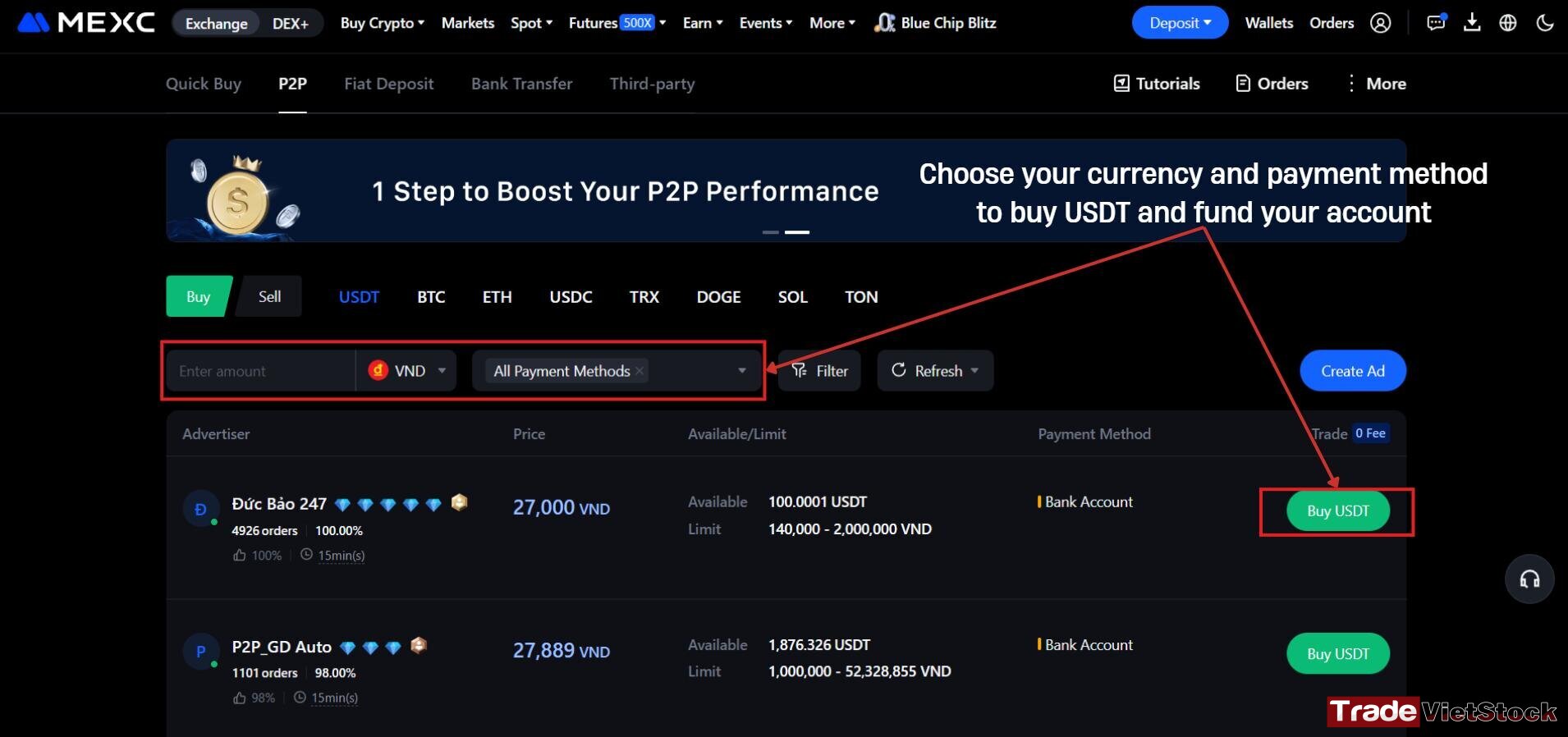This screenshot has height=737, width=1568.
Task: Click the MEXC logo
Action: tap(86, 22)
